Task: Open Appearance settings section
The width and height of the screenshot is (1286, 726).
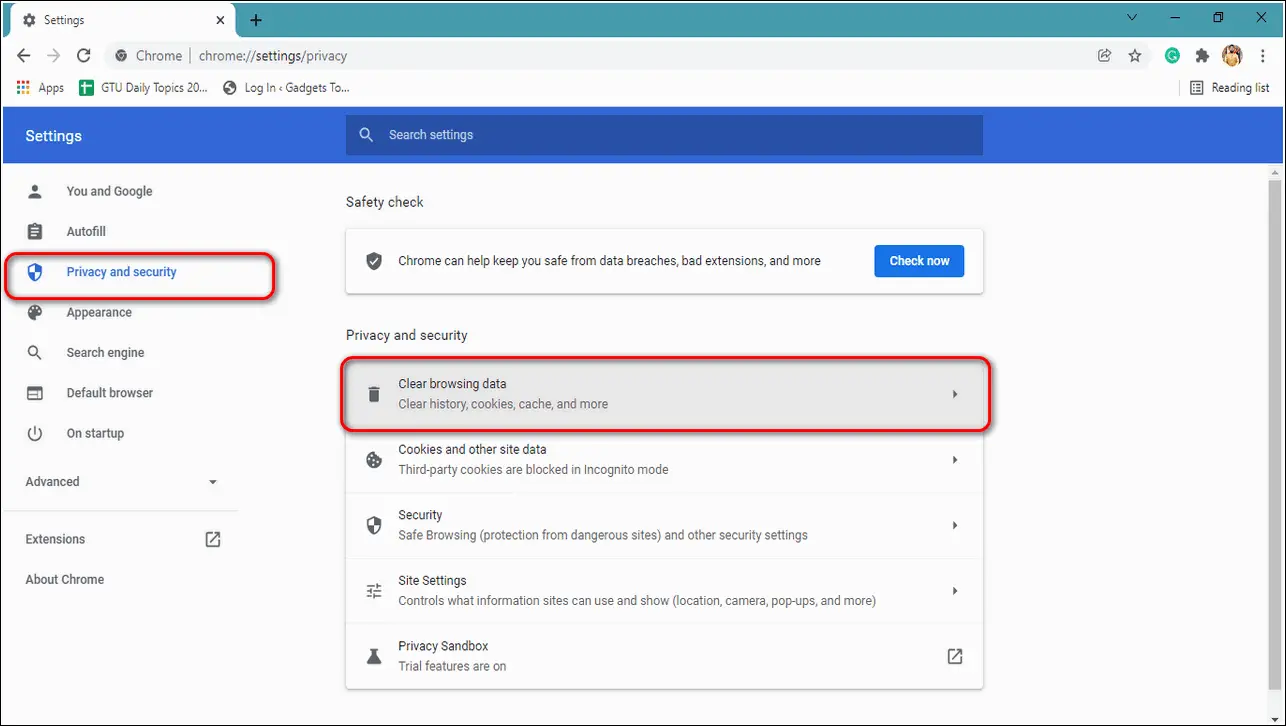Action: click(x=99, y=312)
